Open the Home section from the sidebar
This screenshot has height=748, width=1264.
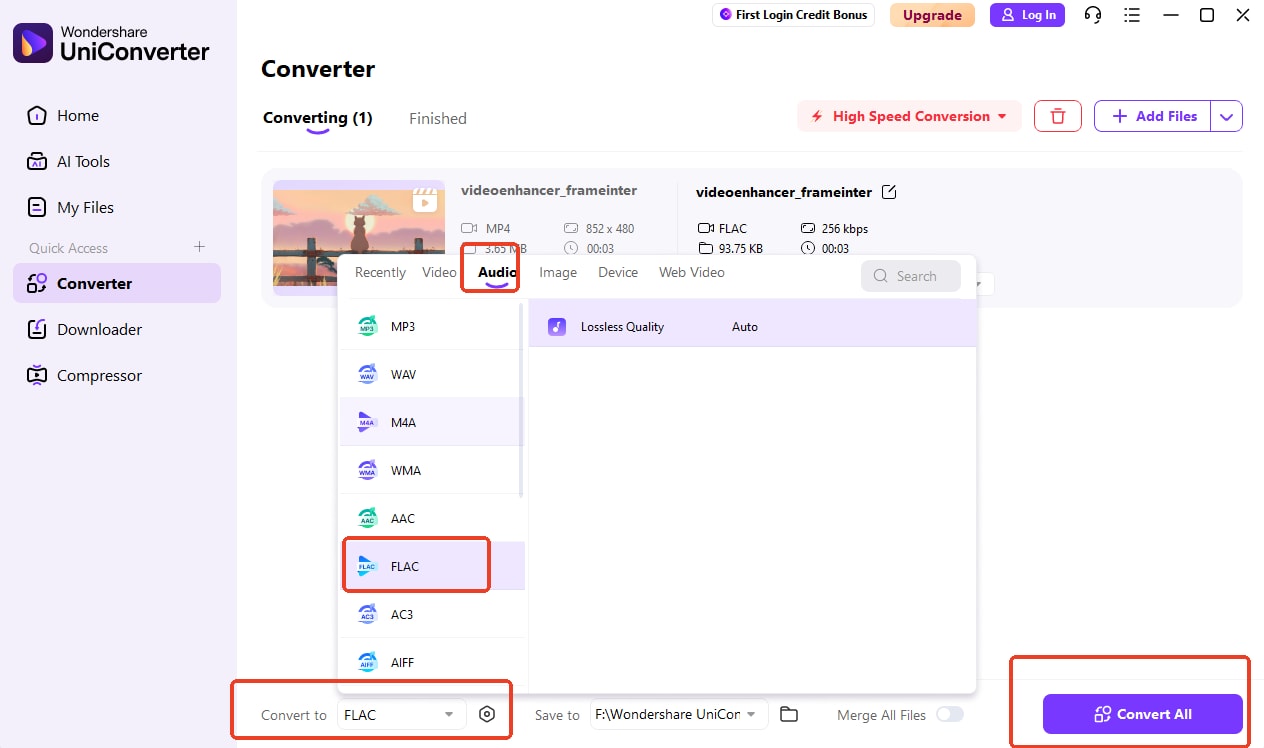click(79, 115)
